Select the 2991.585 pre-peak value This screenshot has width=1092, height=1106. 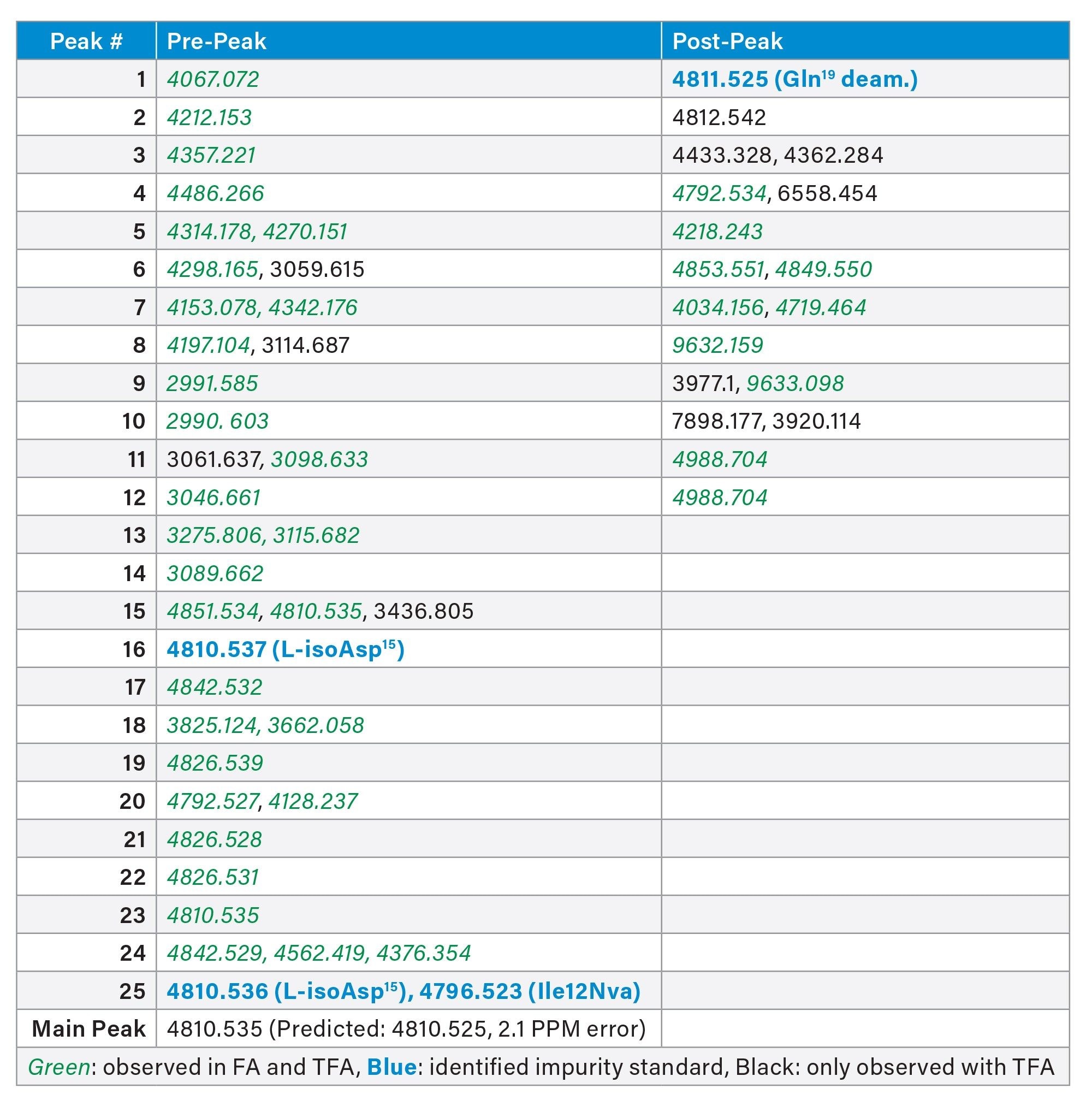pyautogui.click(x=212, y=383)
